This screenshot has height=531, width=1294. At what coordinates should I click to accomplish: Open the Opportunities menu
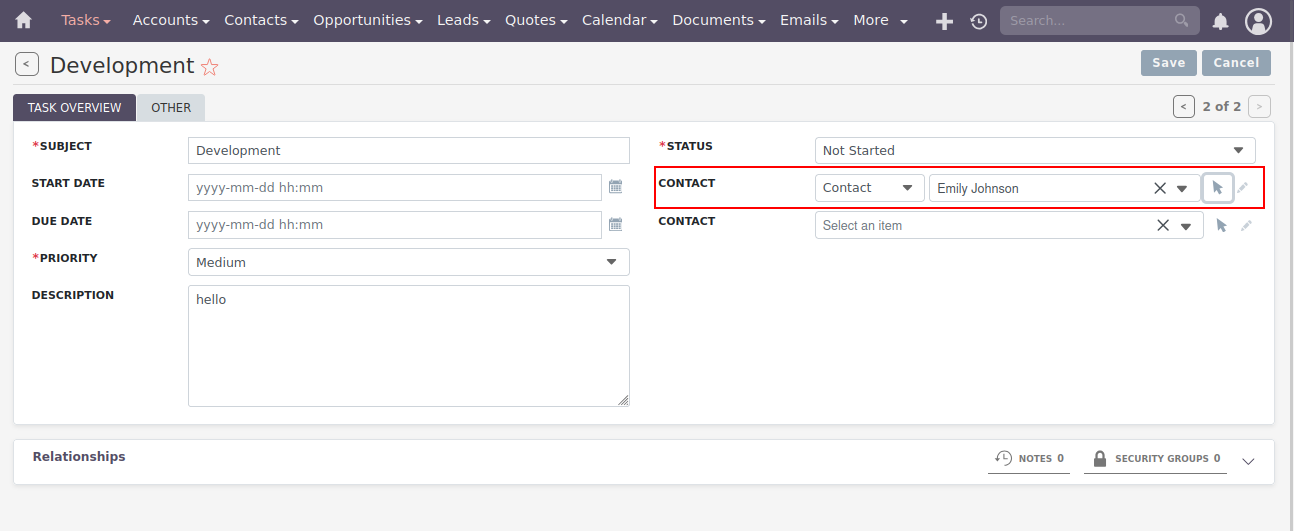click(368, 20)
